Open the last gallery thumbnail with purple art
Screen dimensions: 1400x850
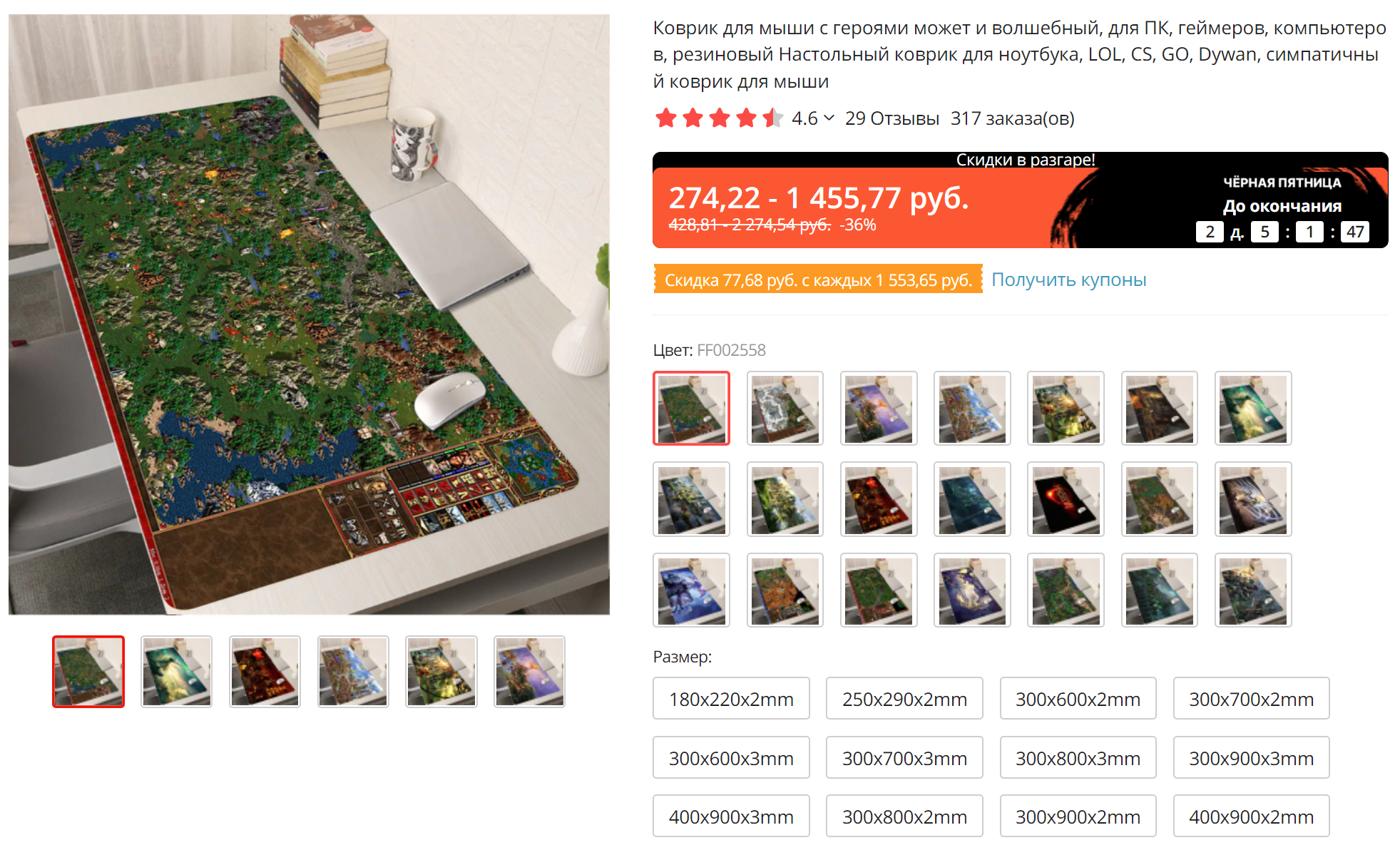click(x=530, y=672)
